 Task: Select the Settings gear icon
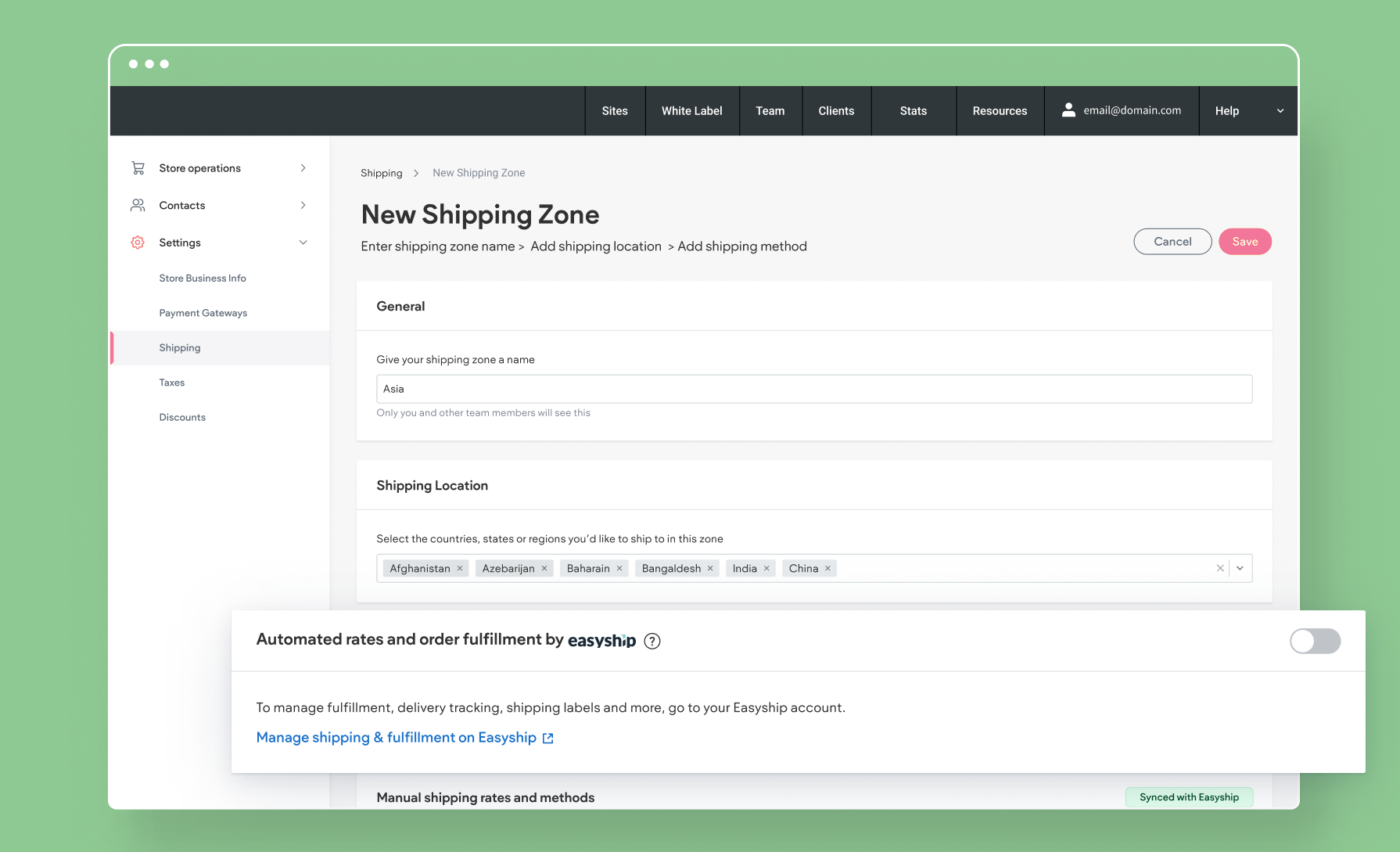pyautogui.click(x=138, y=243)
